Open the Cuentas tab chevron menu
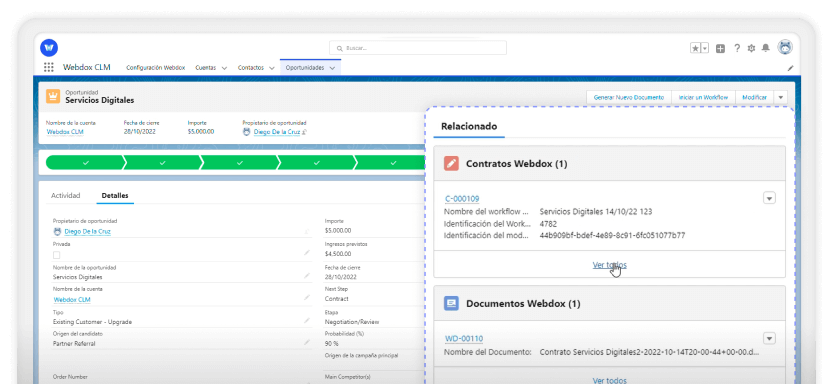 [224, 68]
